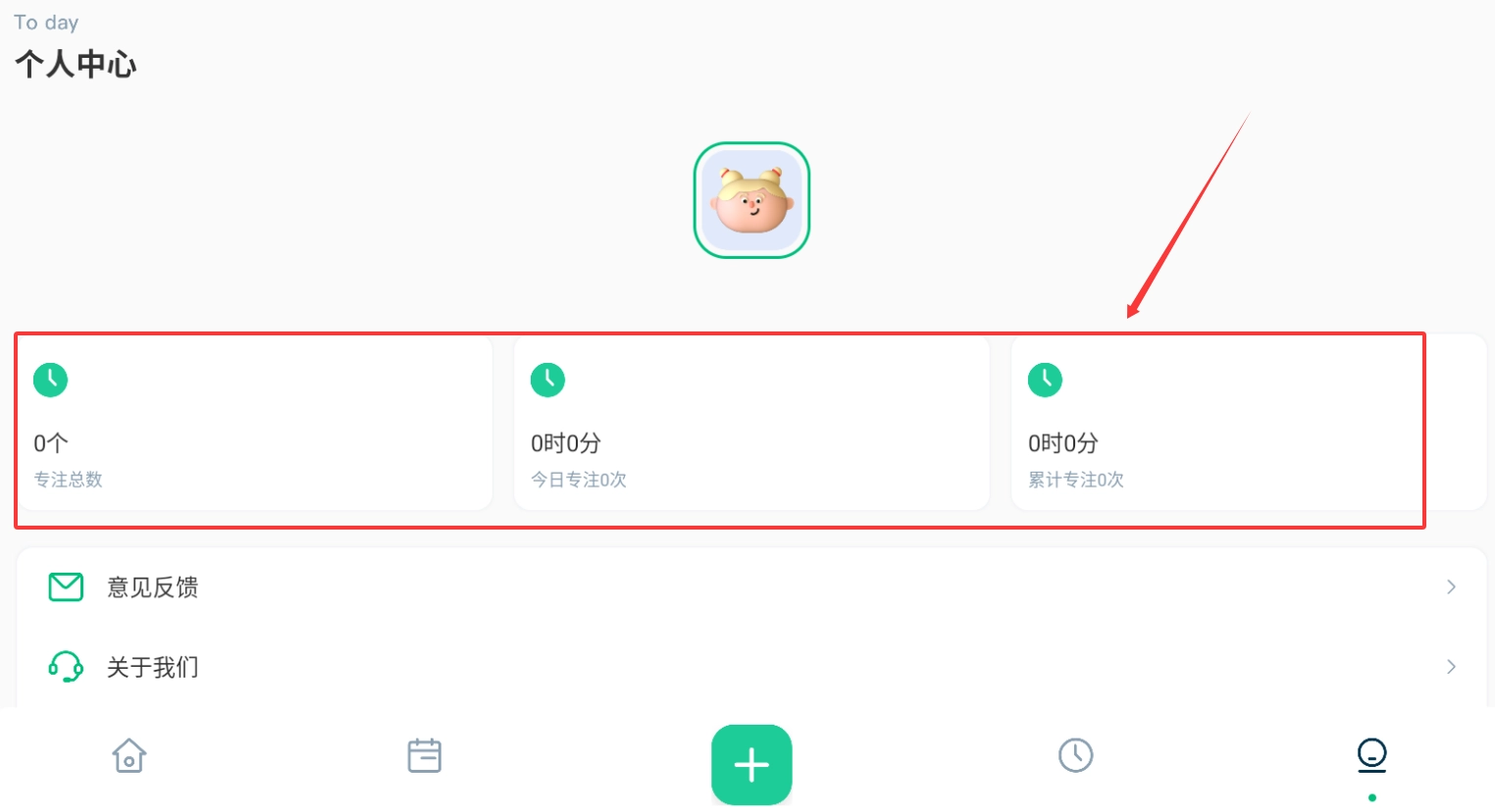Click clock icon in 累计专注0次 card
This screenshot has height=812, width=1495.
(1045, 380)
